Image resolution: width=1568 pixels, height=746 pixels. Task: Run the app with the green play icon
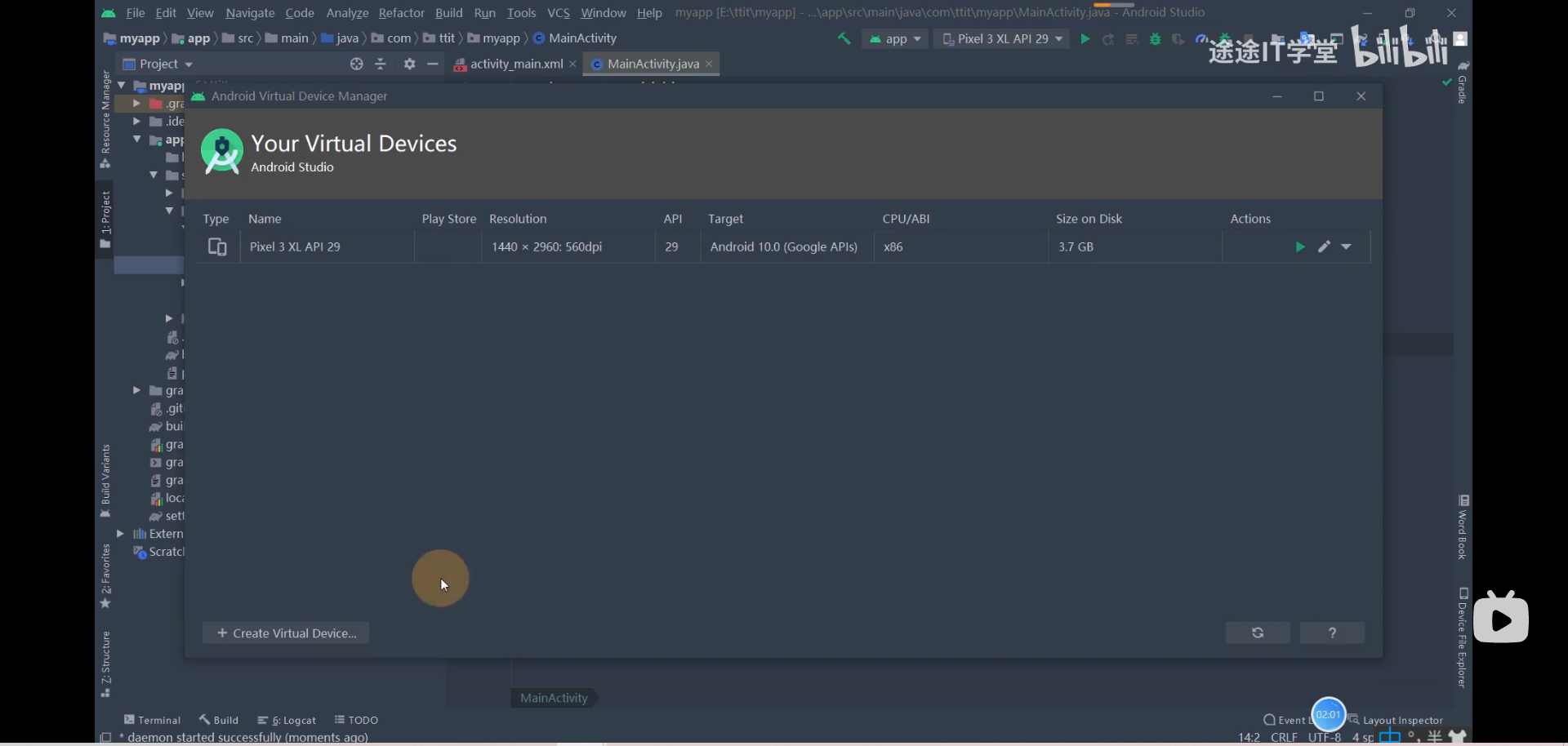click(1085, 38)
